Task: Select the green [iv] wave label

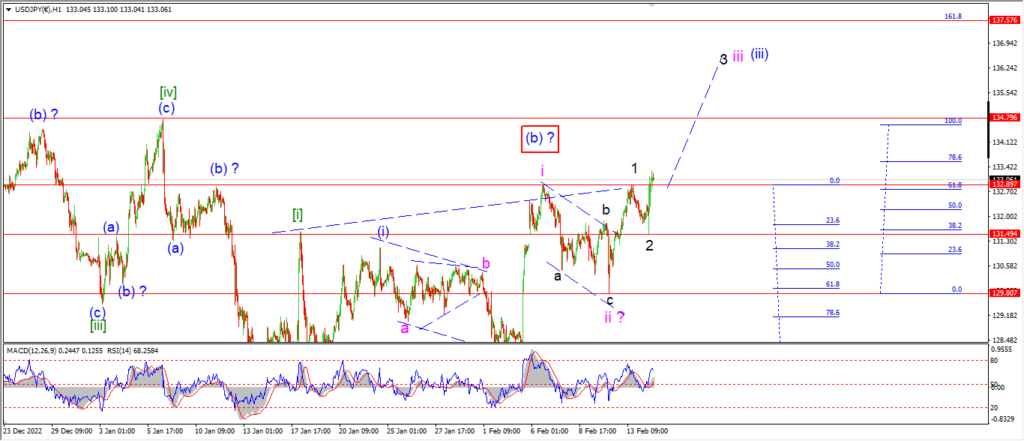Action: [168, 92]
